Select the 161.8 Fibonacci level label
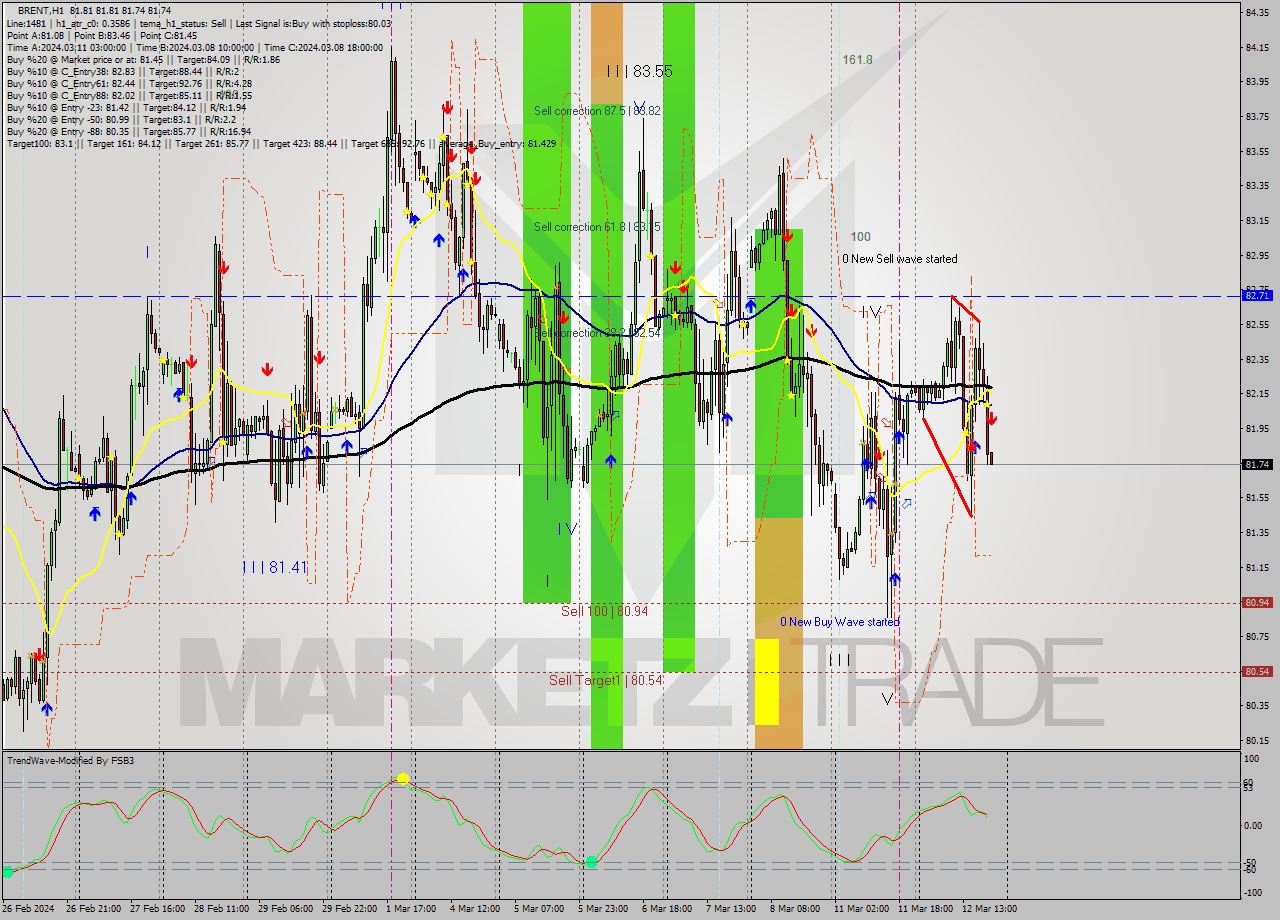Image resolution: width=1280 pixels, height=920 pixels. [857, 60]
